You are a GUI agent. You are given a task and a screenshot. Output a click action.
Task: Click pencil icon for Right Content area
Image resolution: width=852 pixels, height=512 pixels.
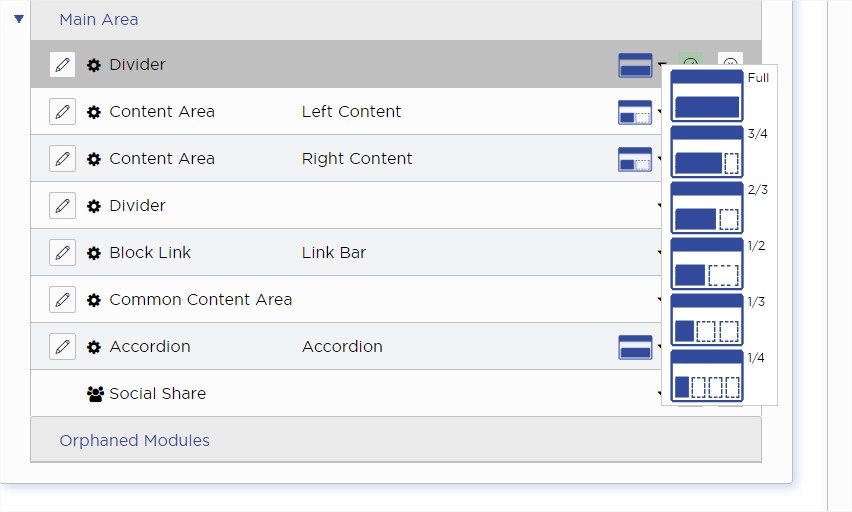[62, 159]
